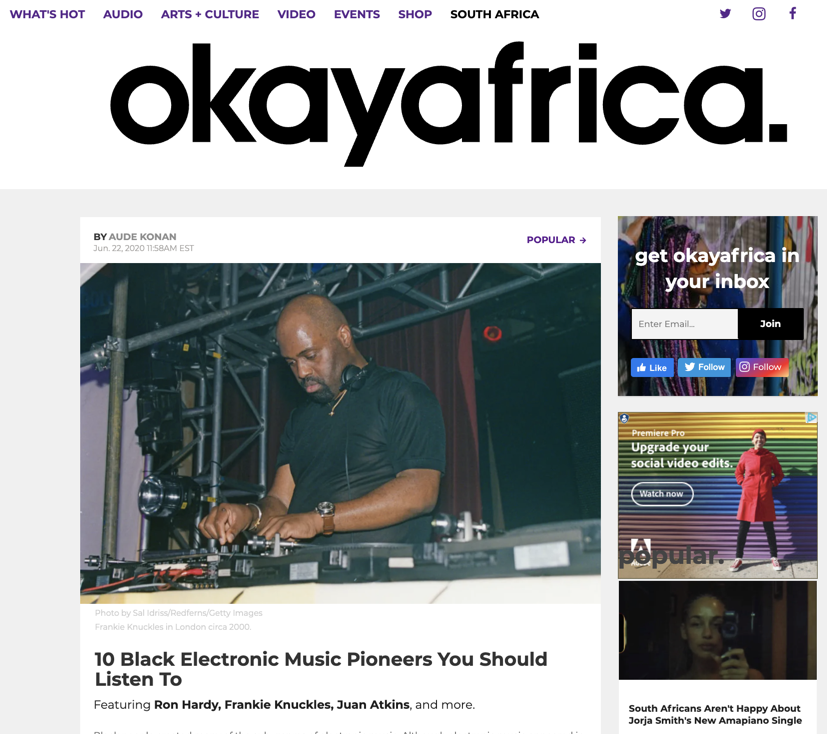Open the Facebook icon in the header
The image size is (827, 734).
click(792, 13)
